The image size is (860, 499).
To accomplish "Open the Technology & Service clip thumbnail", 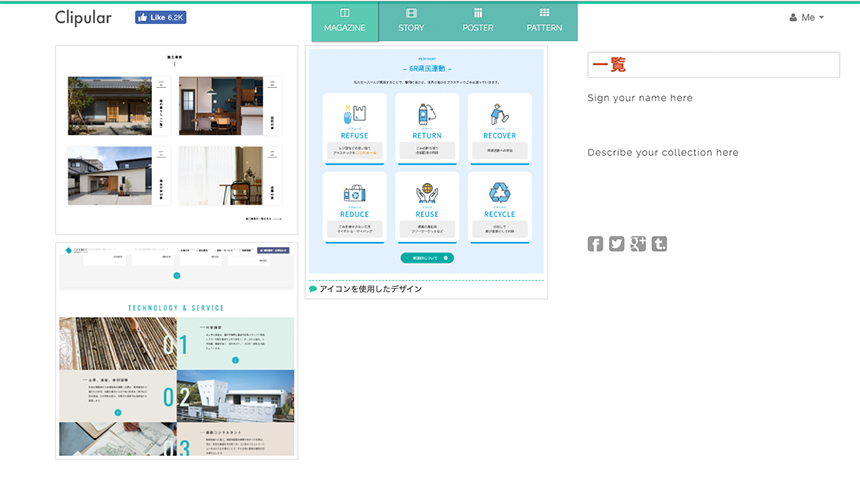I will pyautogui.click(x=176, y=350).
